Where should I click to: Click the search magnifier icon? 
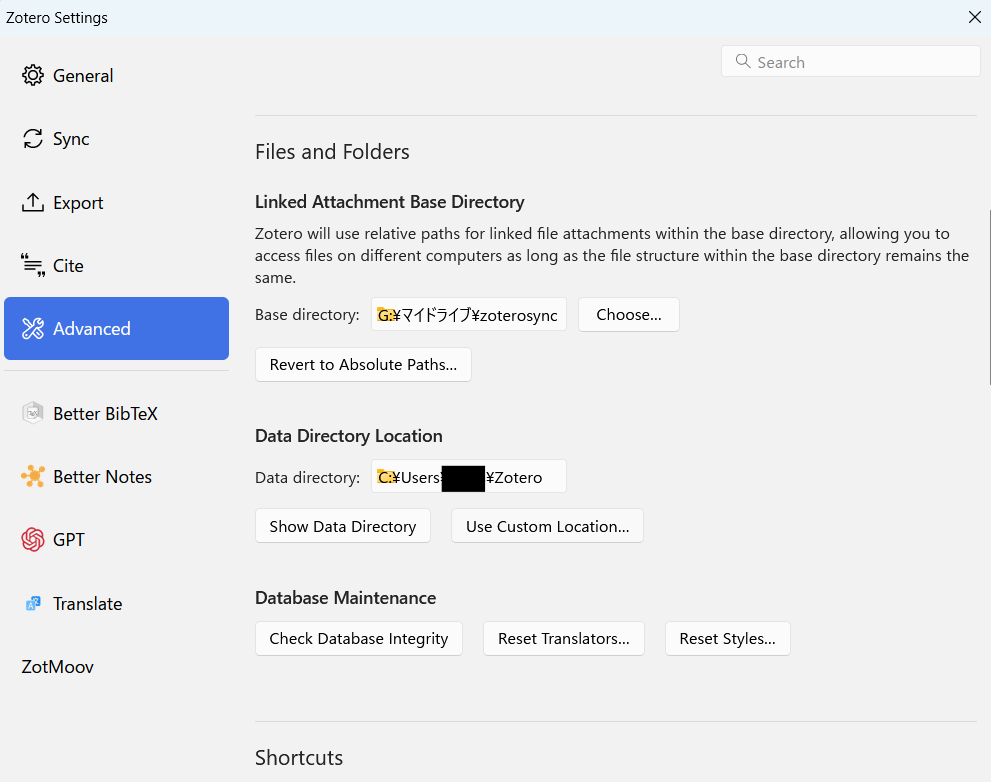(x=743, y=61)
